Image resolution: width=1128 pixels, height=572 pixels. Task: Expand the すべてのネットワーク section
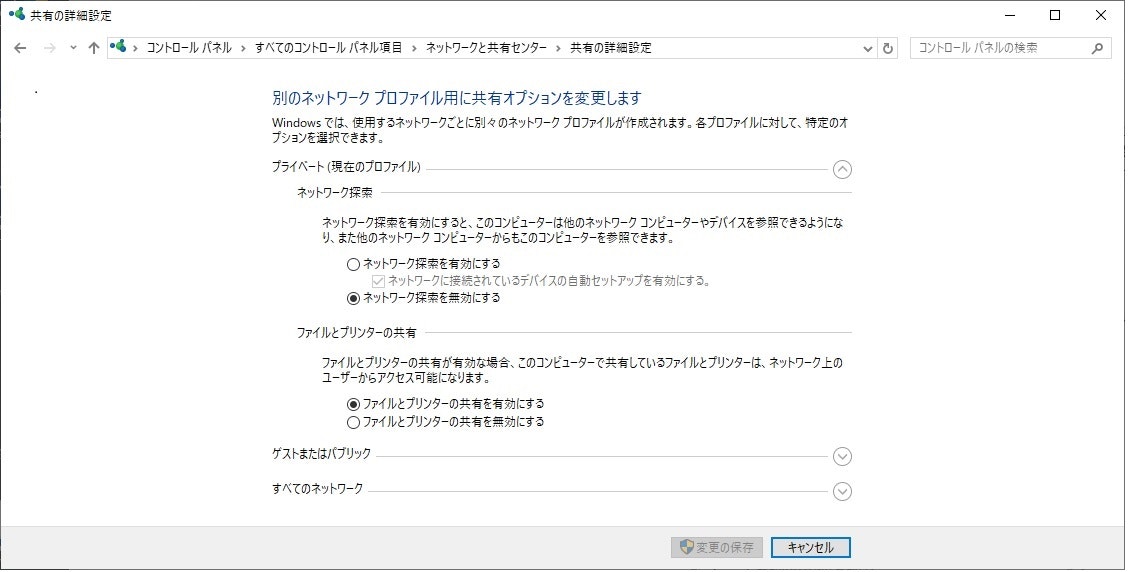842,491
